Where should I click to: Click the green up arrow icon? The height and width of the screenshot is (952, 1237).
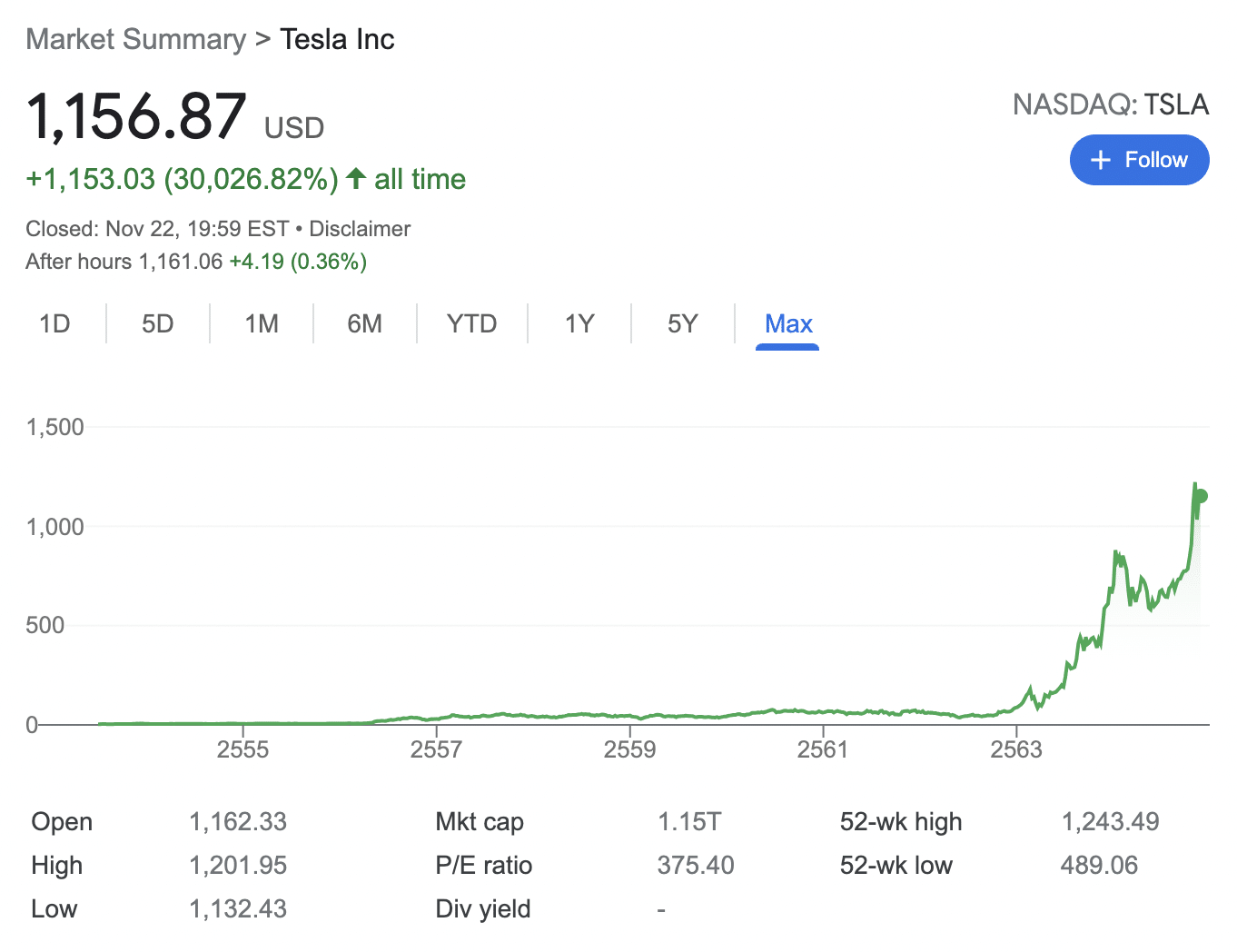pyautogui.click(x=356, y=178)
